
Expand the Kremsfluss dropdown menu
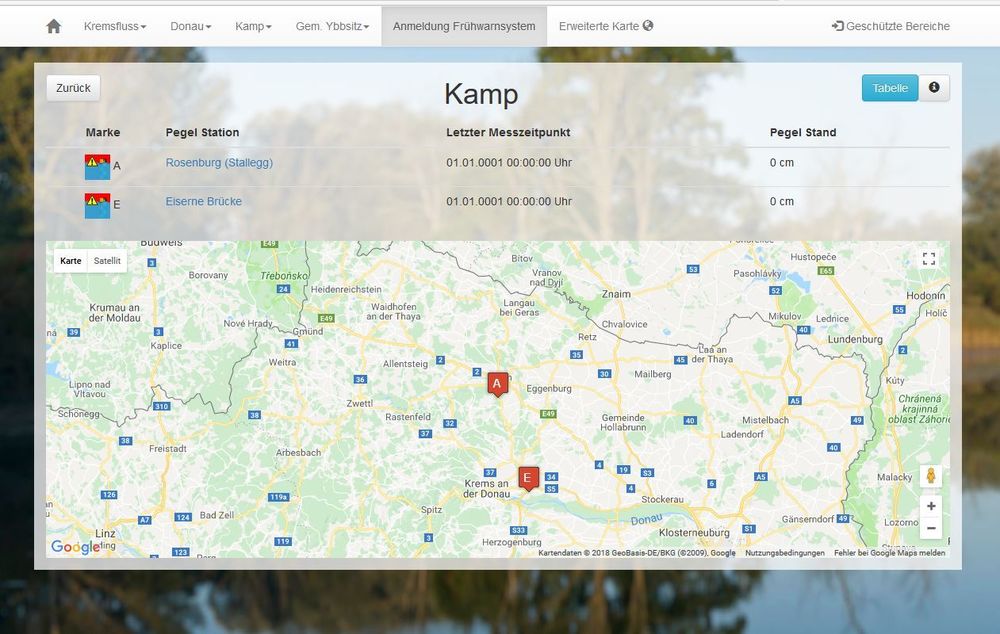[x=115, y=26]
